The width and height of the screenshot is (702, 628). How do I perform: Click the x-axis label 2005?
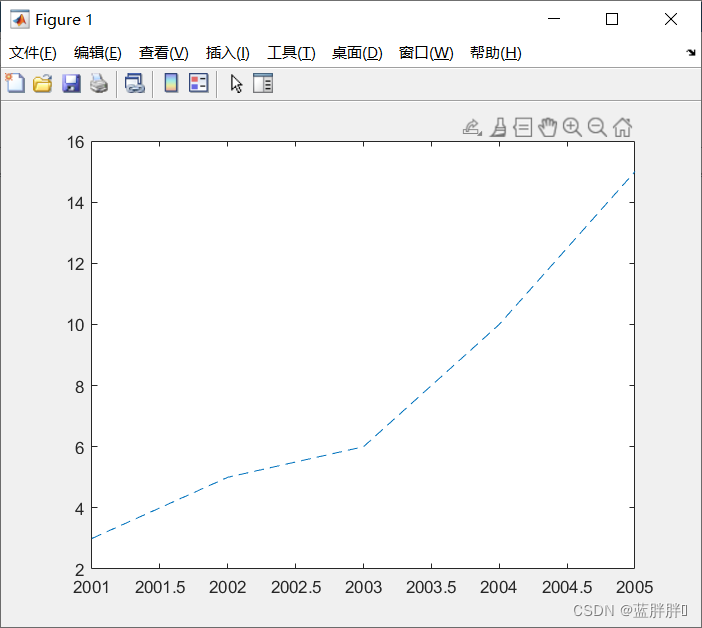[634, 587]
